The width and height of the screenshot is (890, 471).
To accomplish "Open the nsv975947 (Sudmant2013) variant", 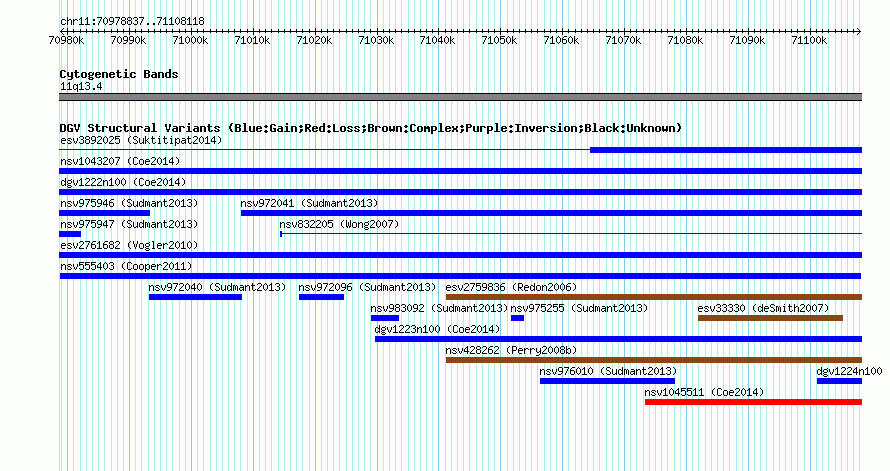I will pyautogui.click(x=129, y=224).
